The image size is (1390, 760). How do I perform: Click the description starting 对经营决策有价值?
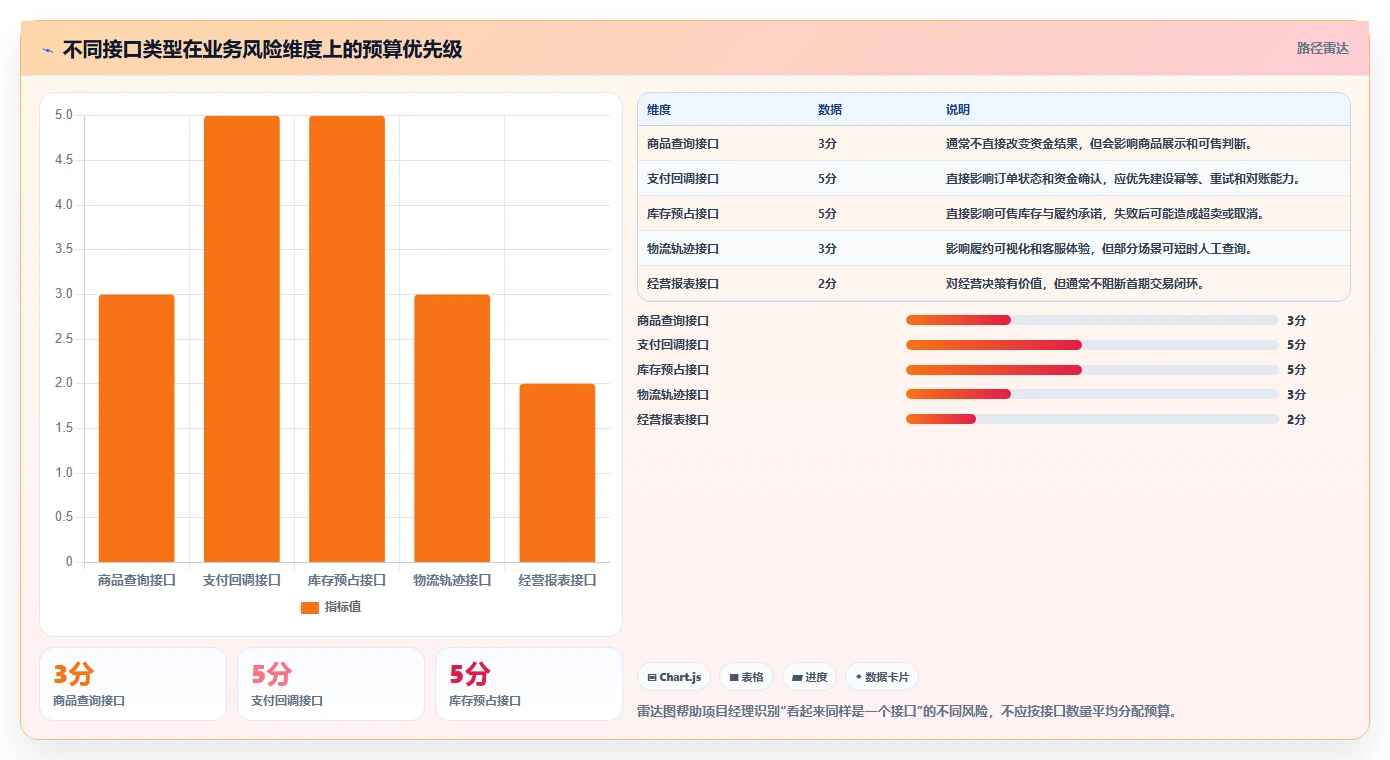point(1075,284)
